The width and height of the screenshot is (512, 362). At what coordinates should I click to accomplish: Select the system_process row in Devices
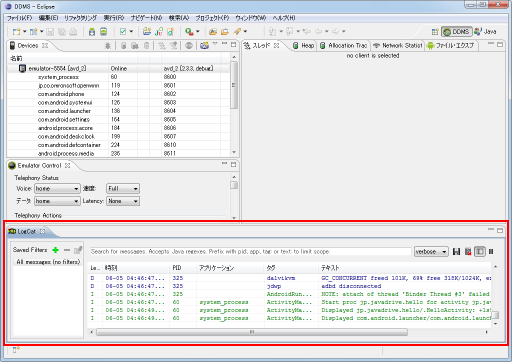118,77
